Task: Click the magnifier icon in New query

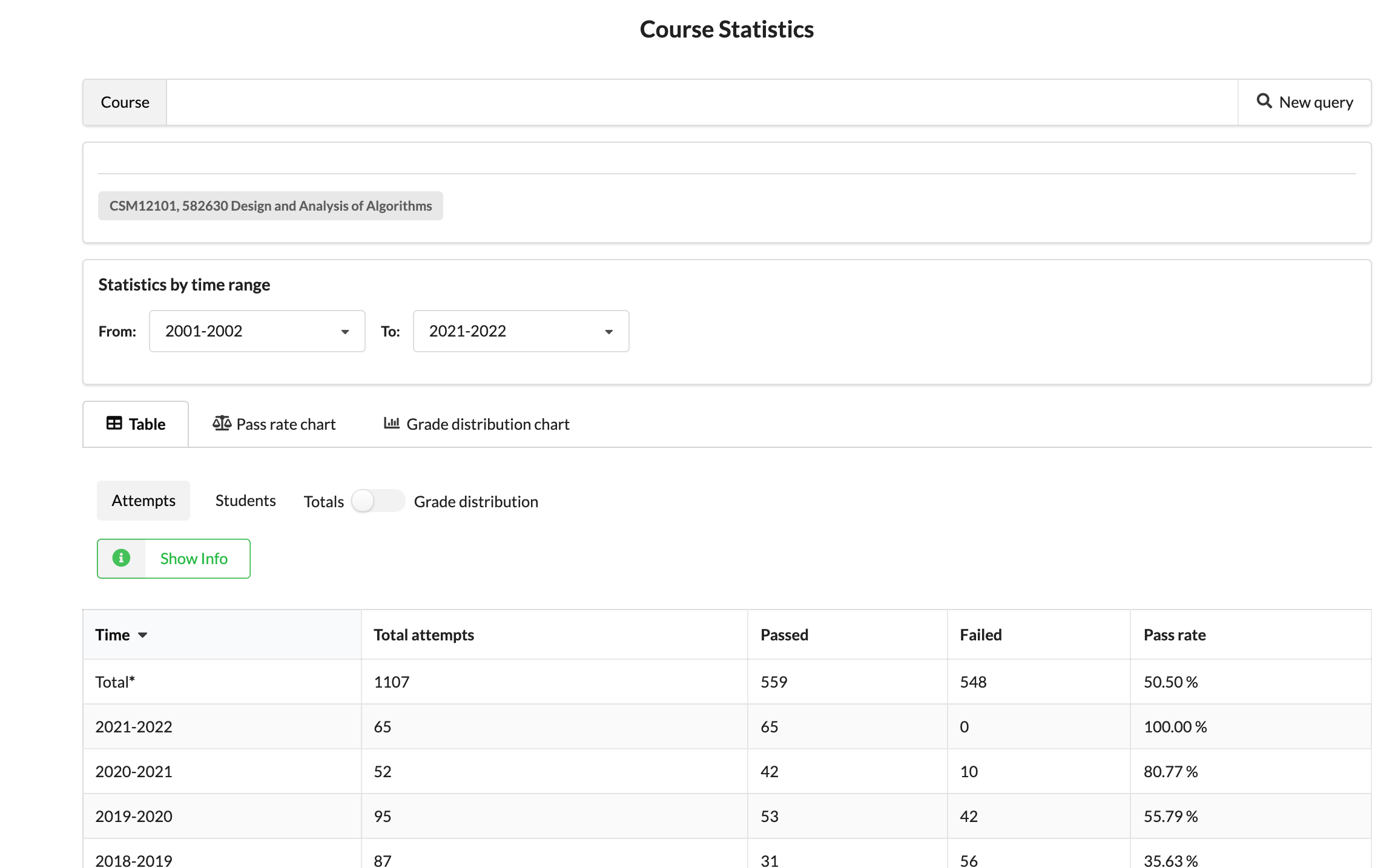Action: tap(1264, 101)
